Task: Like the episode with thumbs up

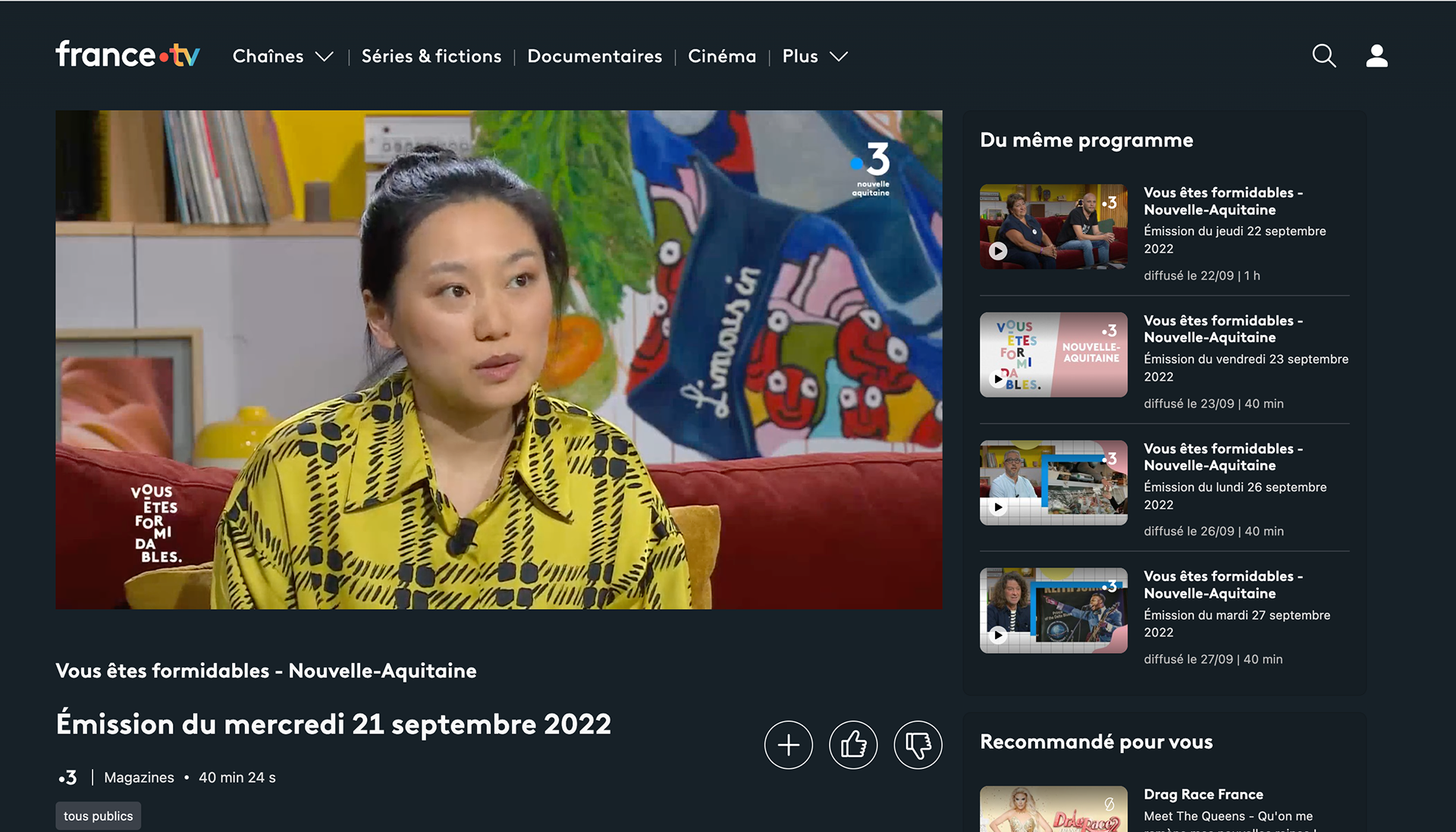Action: (x=853, y=745)
